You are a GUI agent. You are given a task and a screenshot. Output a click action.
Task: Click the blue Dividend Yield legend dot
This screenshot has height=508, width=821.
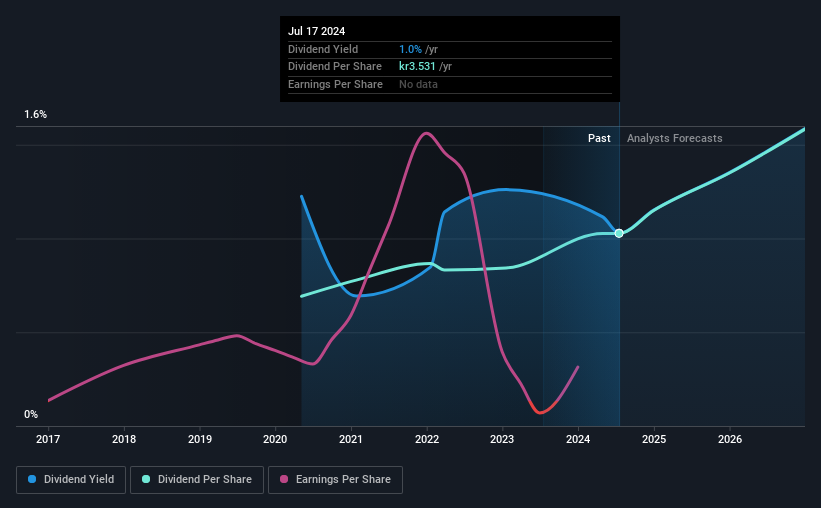pos(32,479)
